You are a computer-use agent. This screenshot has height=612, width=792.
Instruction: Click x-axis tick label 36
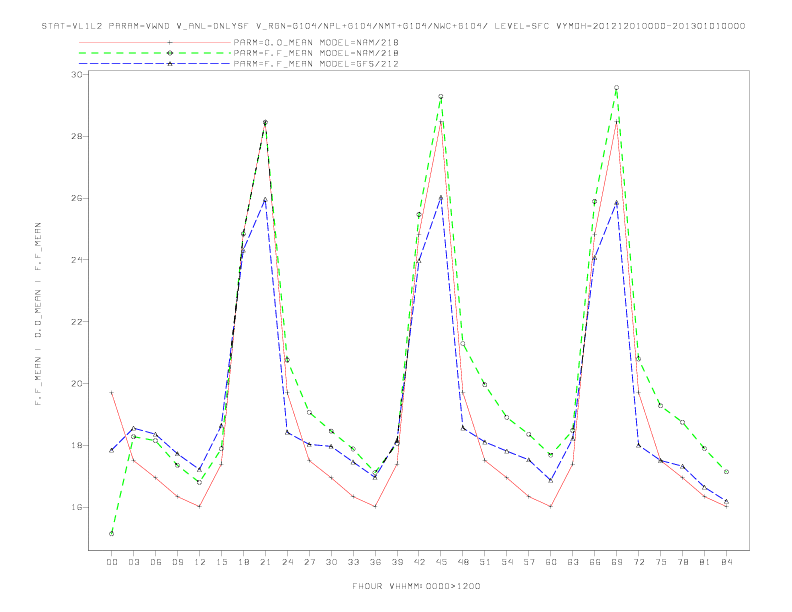(375, 562)
